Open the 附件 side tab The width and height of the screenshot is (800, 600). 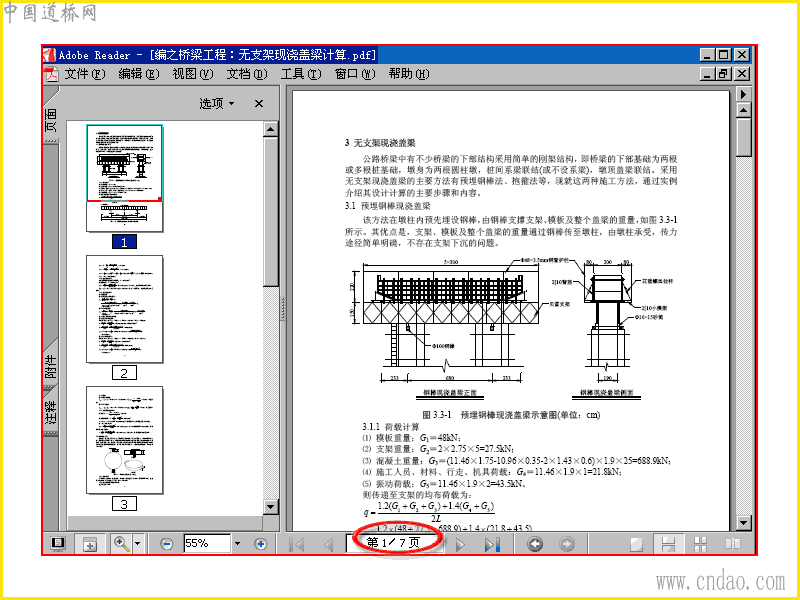click(51, 365)
